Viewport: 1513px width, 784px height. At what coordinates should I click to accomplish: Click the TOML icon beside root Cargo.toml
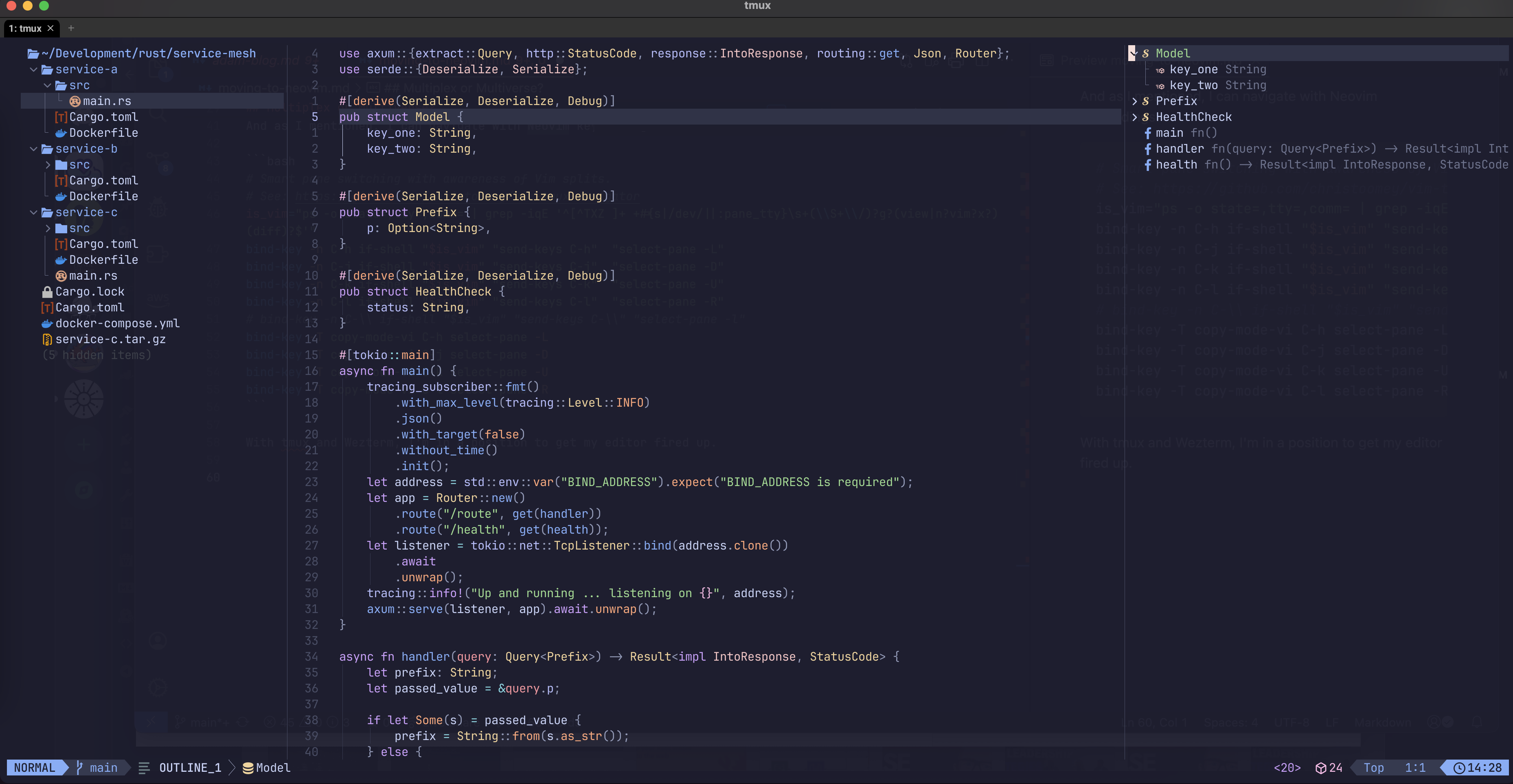click(48, 308)
